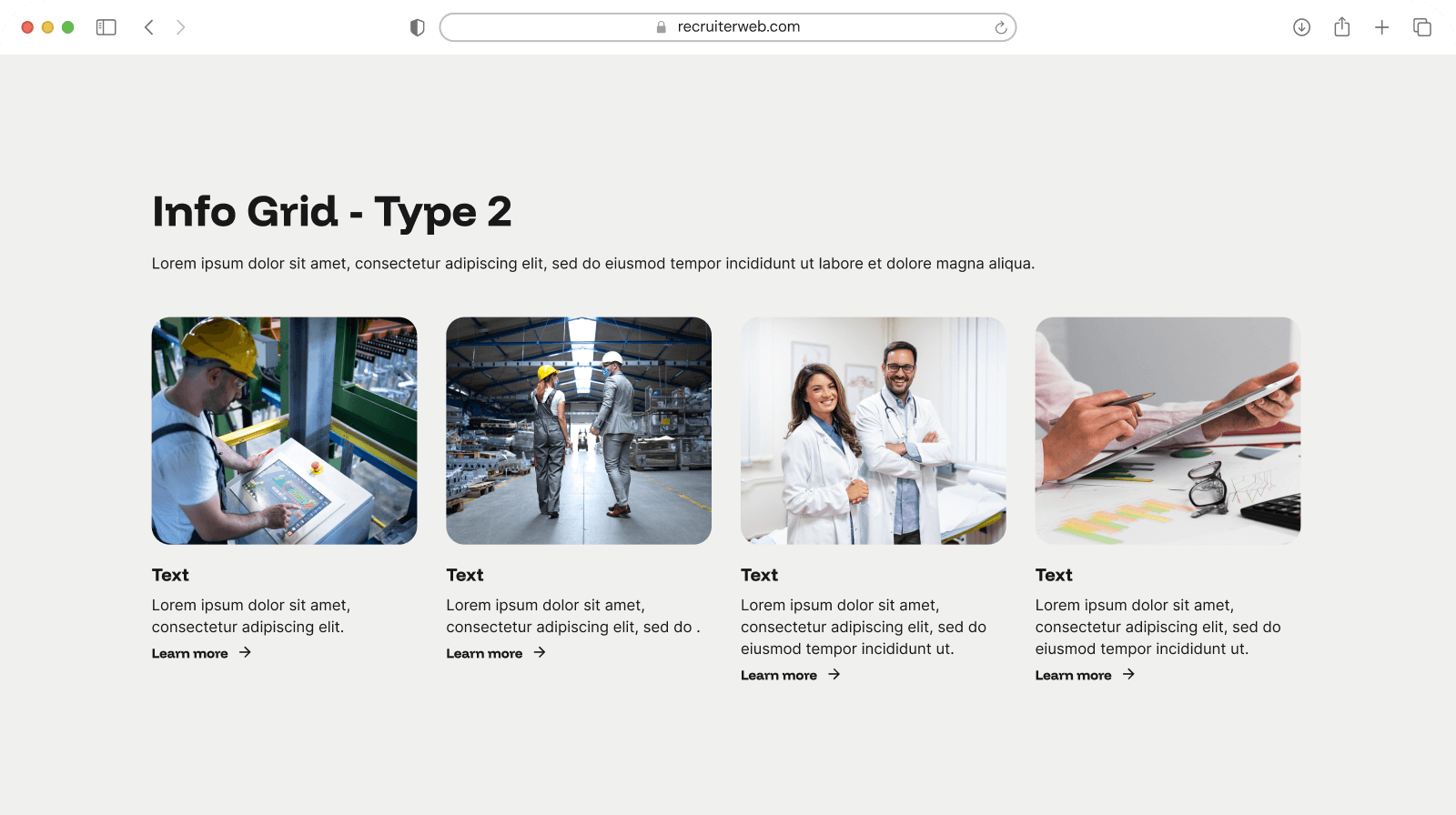Click the Info Grid - Type 2 heading
Screen dimensions: 1456x815
click(331, 212)
